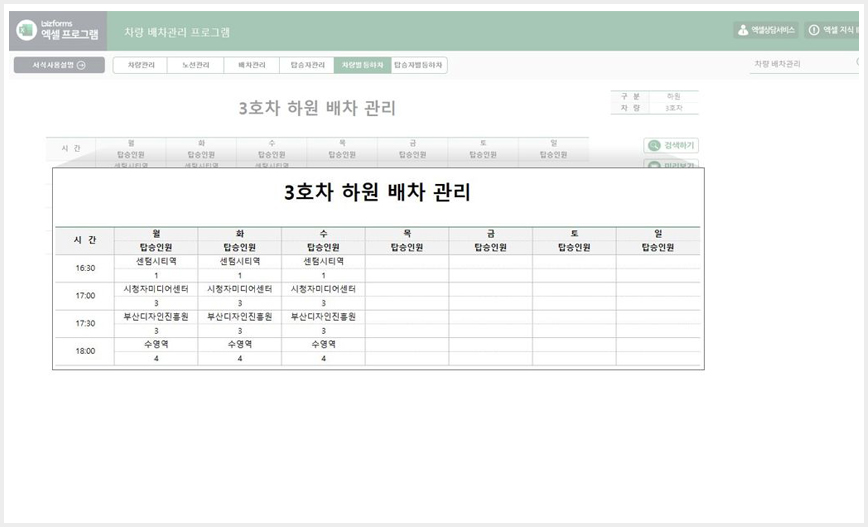This screenshot has height=527, width=868.
Task: Open the 구분 dropdown cell showing 하원
Action: [674, 96]
